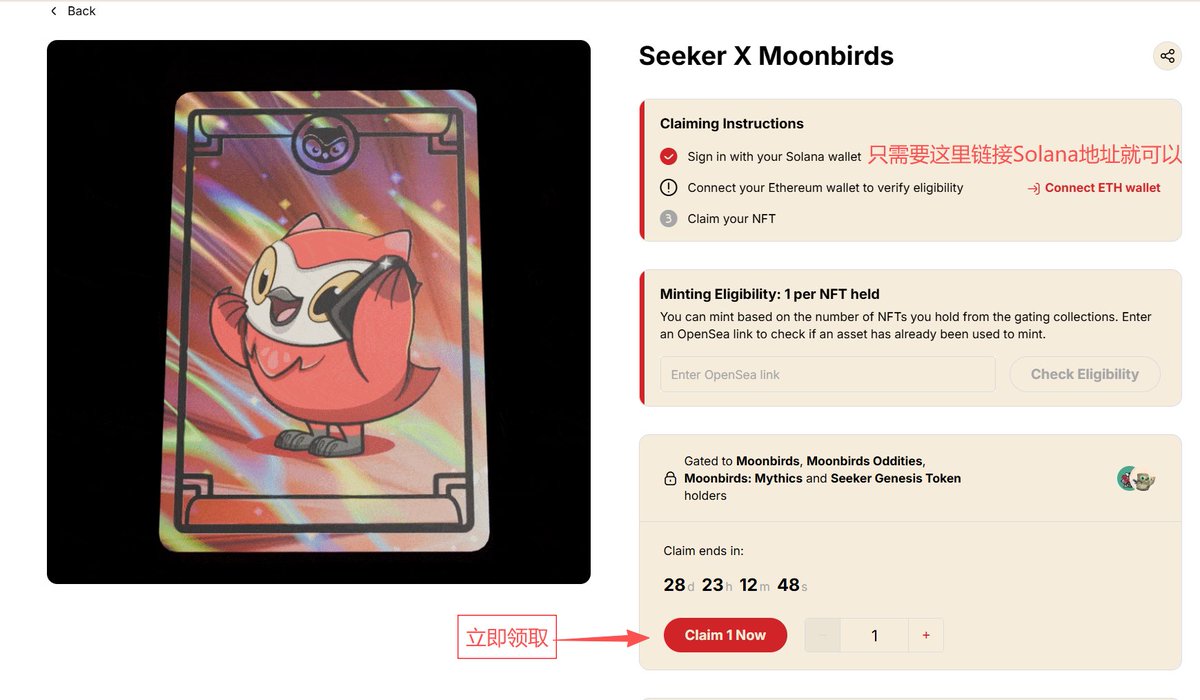1200x700 pixels.
Task: Click the green collection avatar
Action: 1127,479
